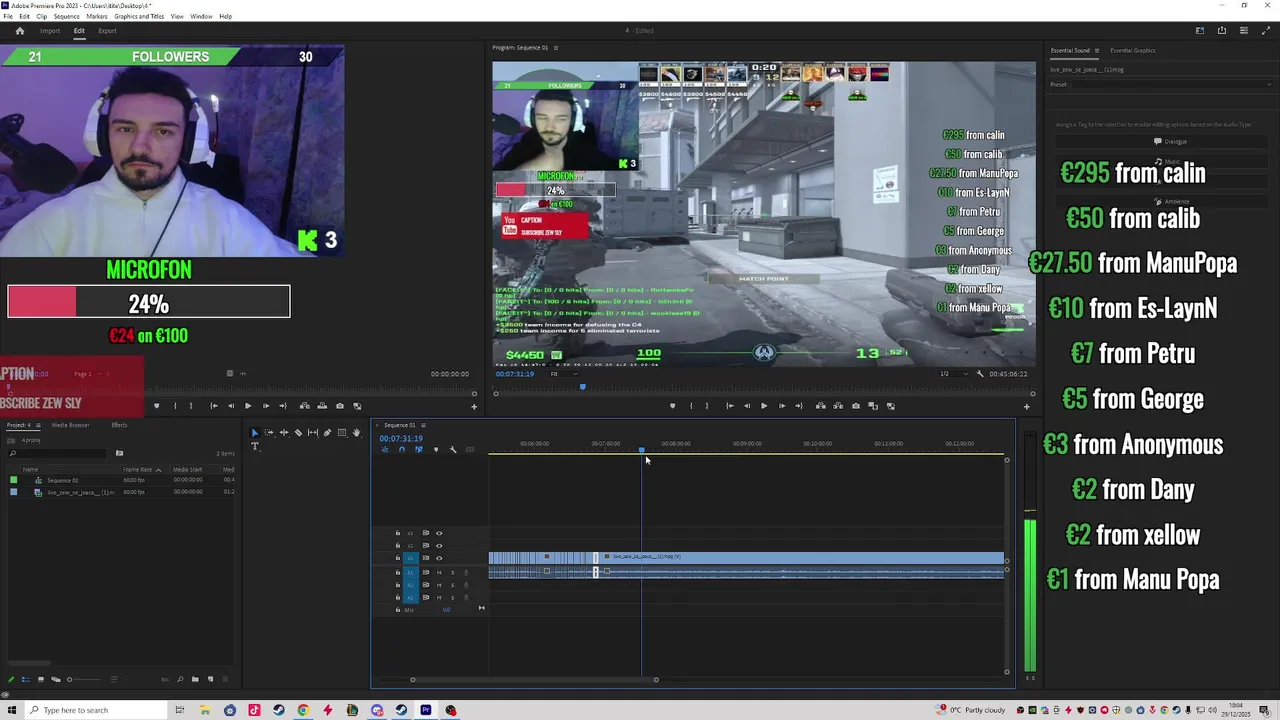Click Export Frame camera in Source monitor
The height and width of the screenshot is (720, 1280).
tap(340, 406)
